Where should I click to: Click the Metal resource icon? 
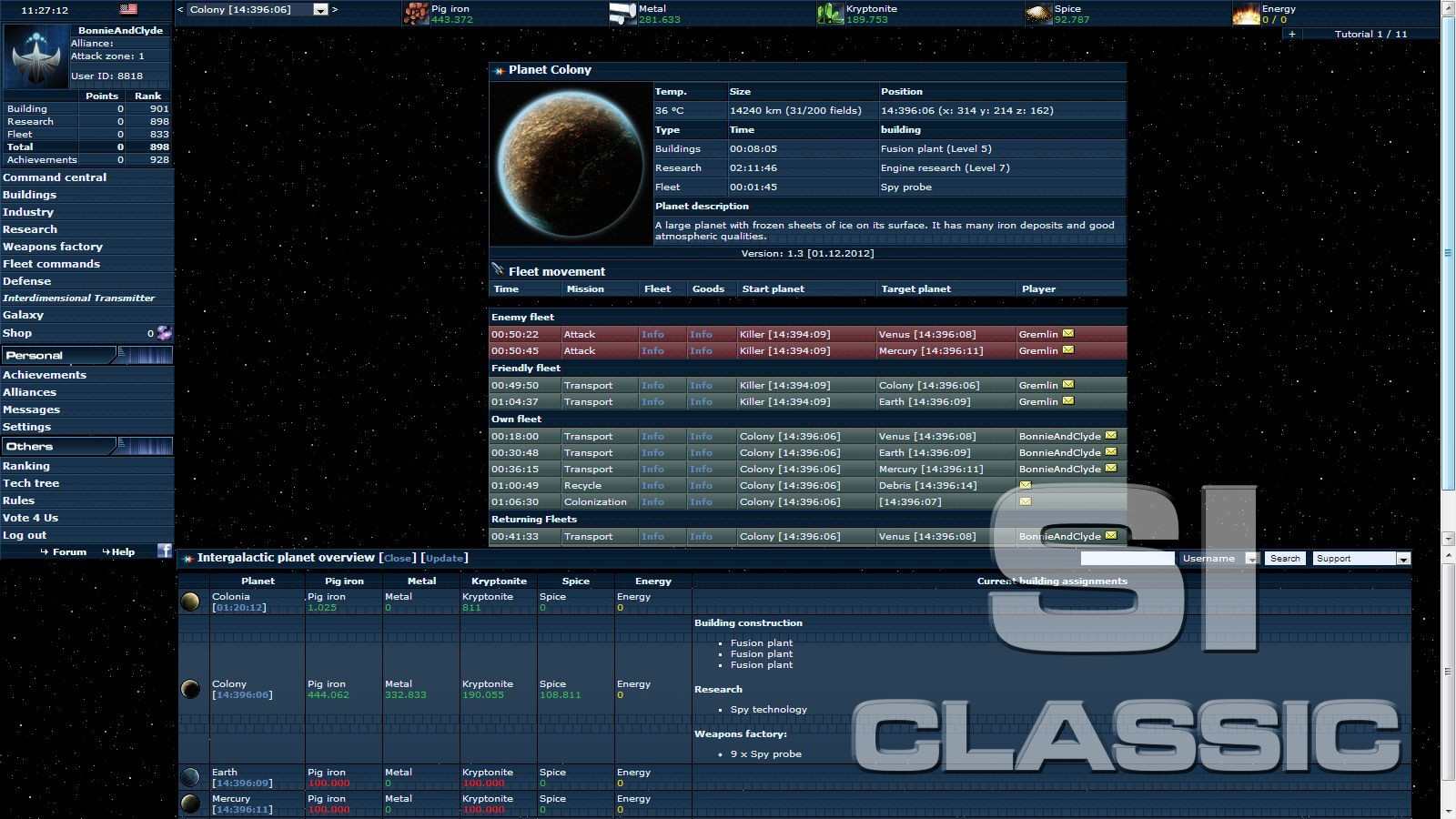point(624,13)
